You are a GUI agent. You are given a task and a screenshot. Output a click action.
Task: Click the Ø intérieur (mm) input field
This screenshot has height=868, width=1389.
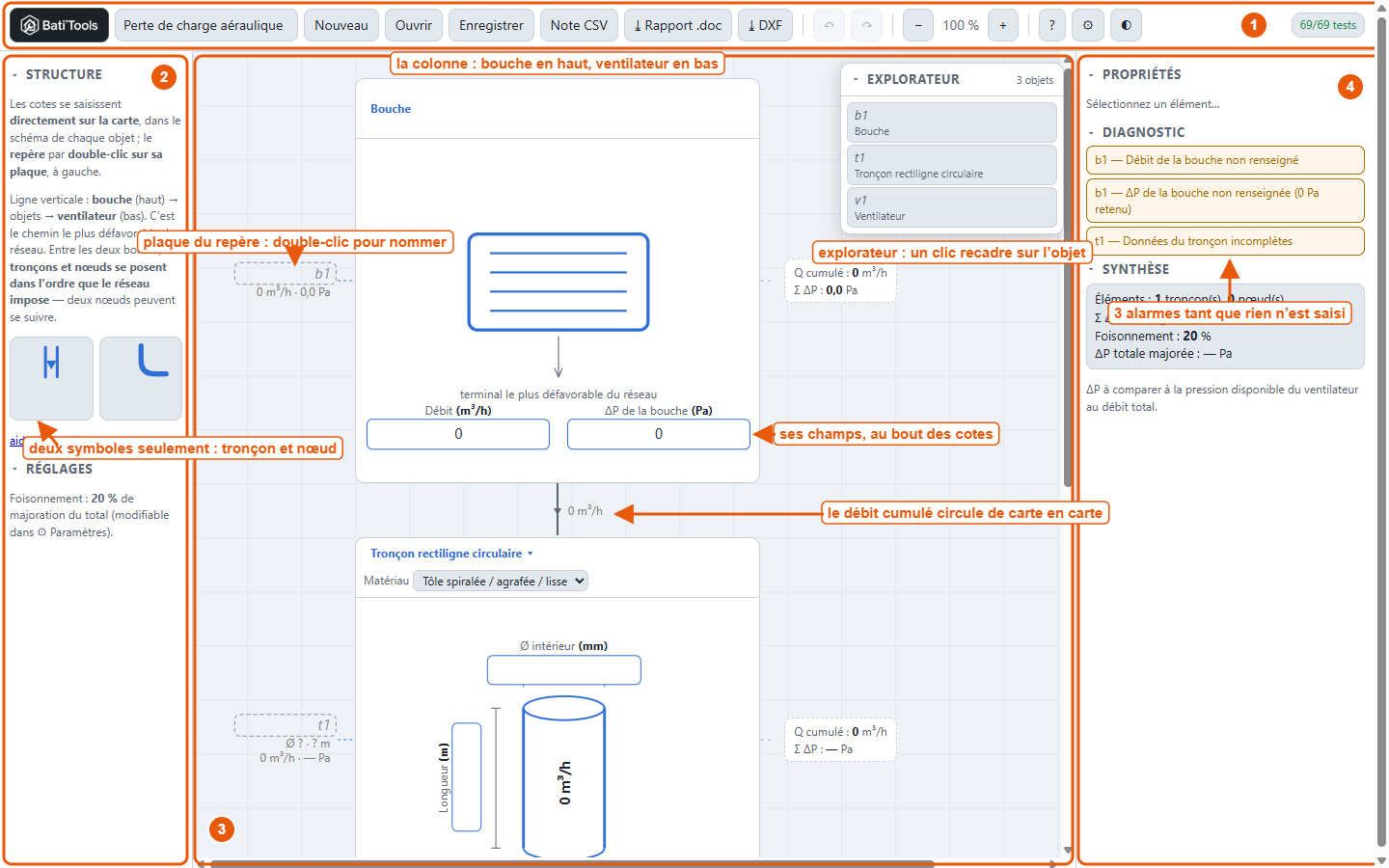[x=564, y=670]
